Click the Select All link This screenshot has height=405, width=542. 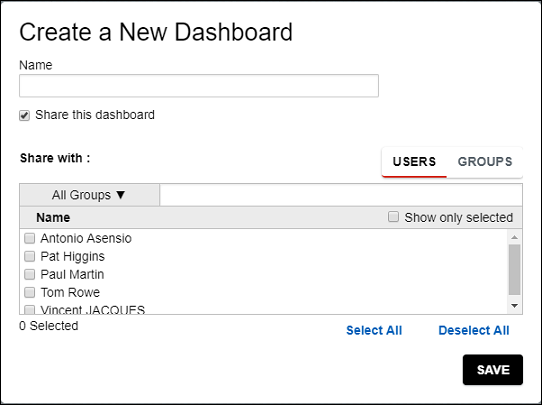[x=374, y=330]
